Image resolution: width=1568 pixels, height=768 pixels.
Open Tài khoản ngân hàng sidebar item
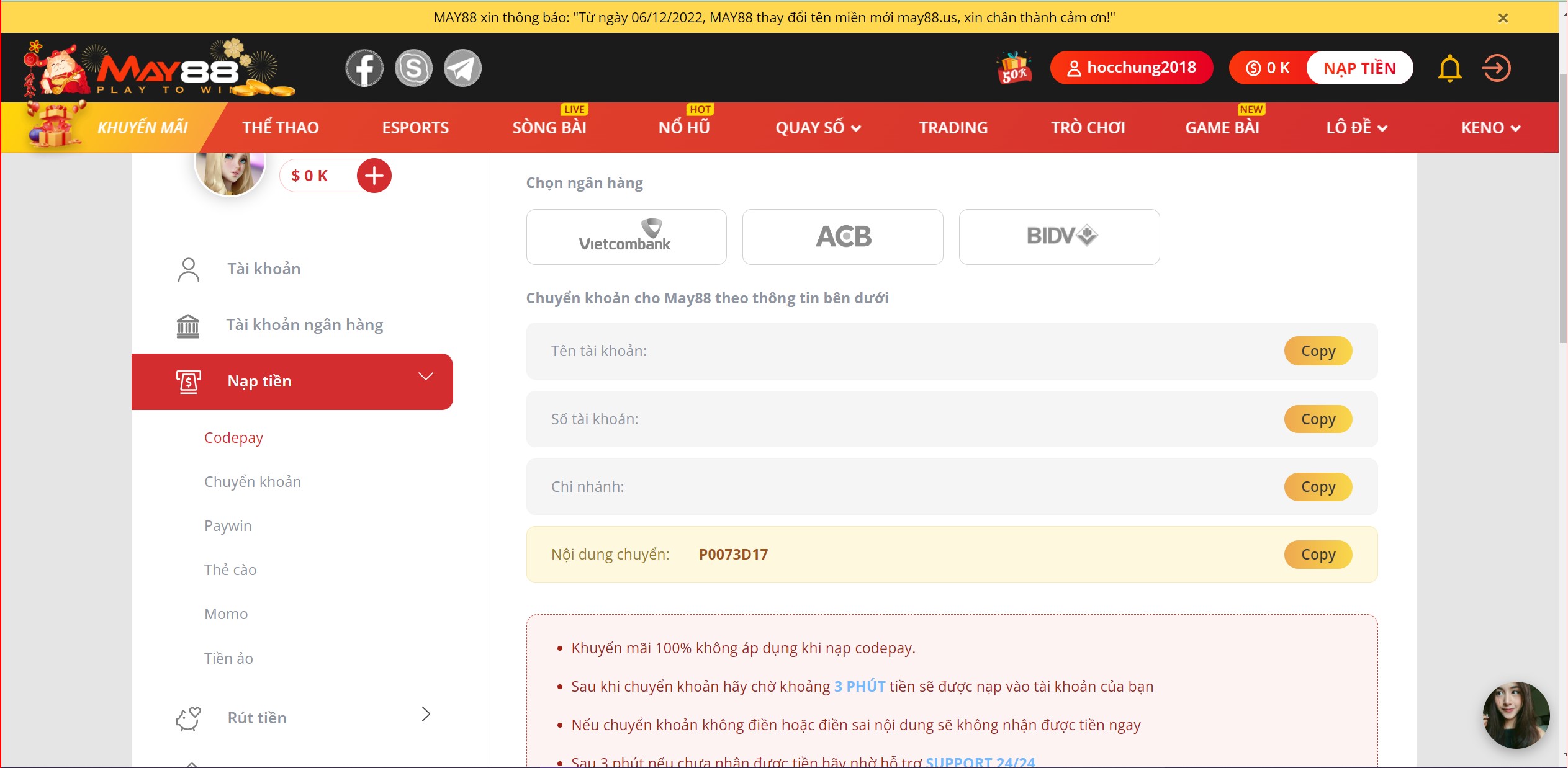point(305,325)
